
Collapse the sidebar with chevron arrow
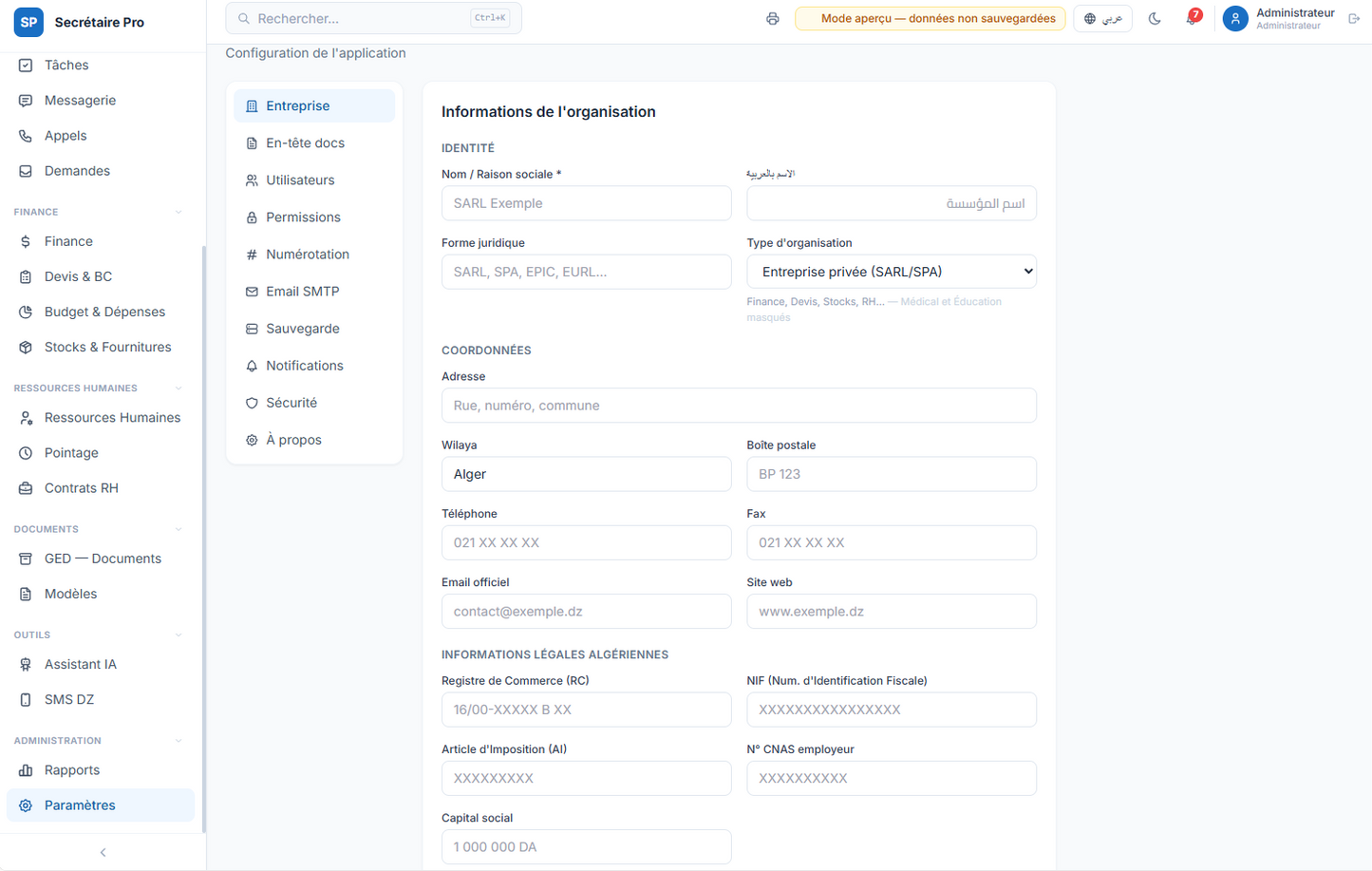(x=103, y=853)
